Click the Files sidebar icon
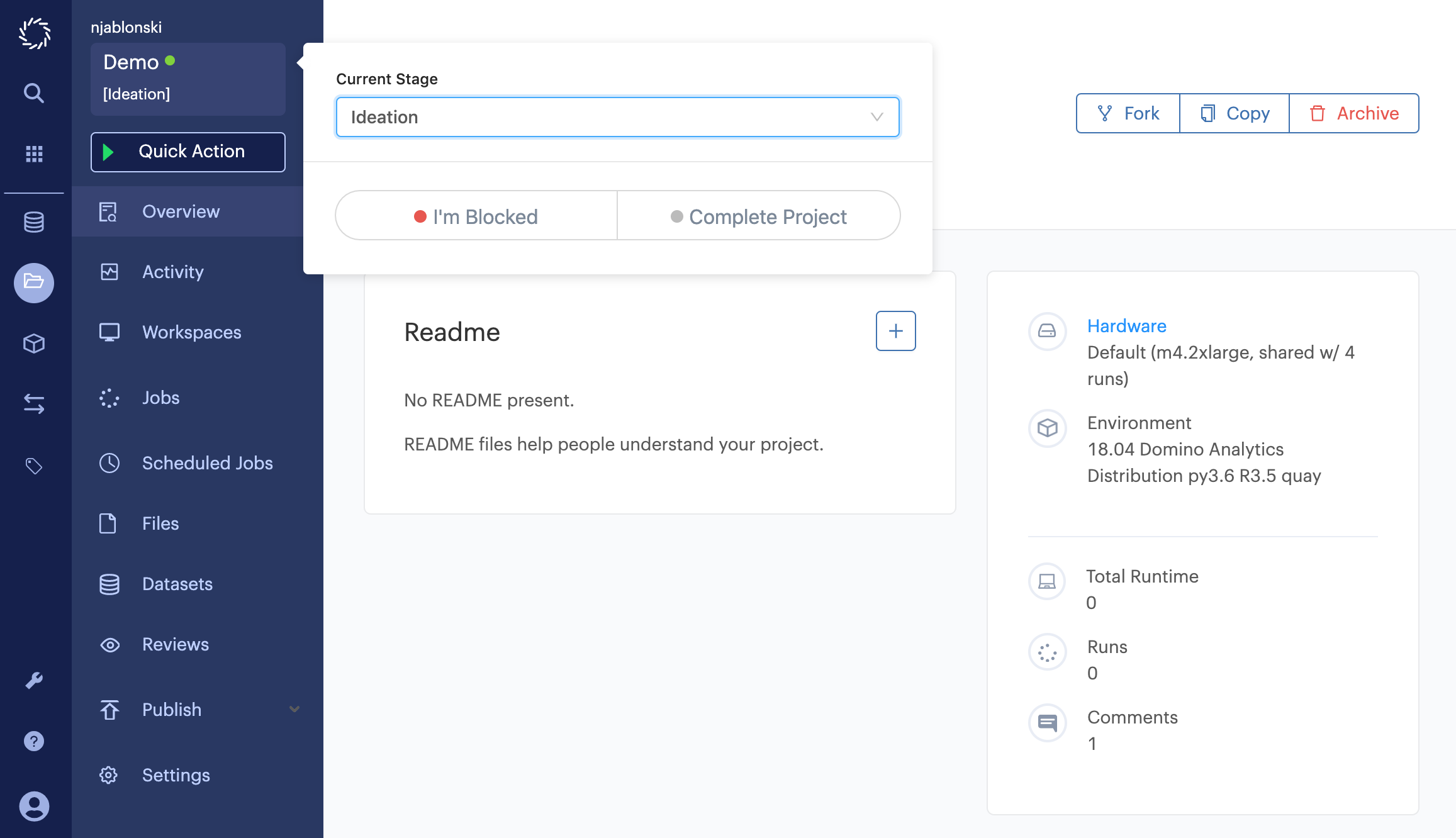The image size is (1456, 838). 109,523
